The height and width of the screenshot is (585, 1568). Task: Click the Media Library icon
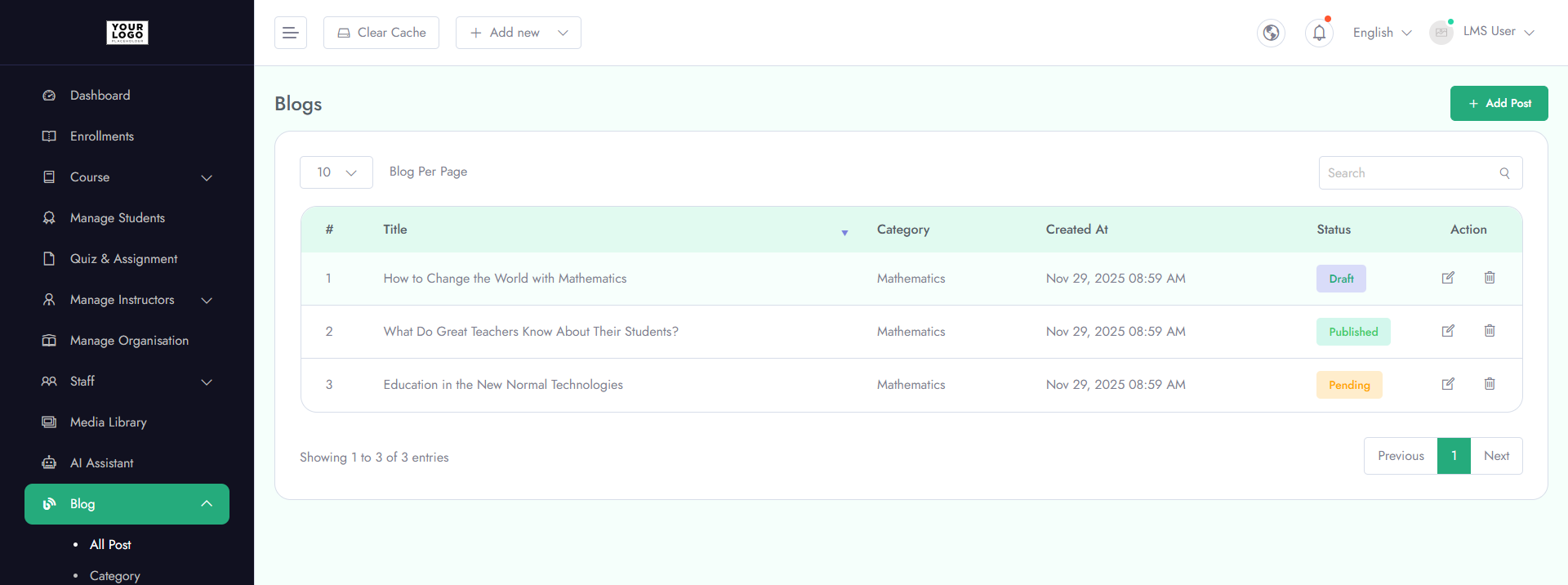[49, 422]
